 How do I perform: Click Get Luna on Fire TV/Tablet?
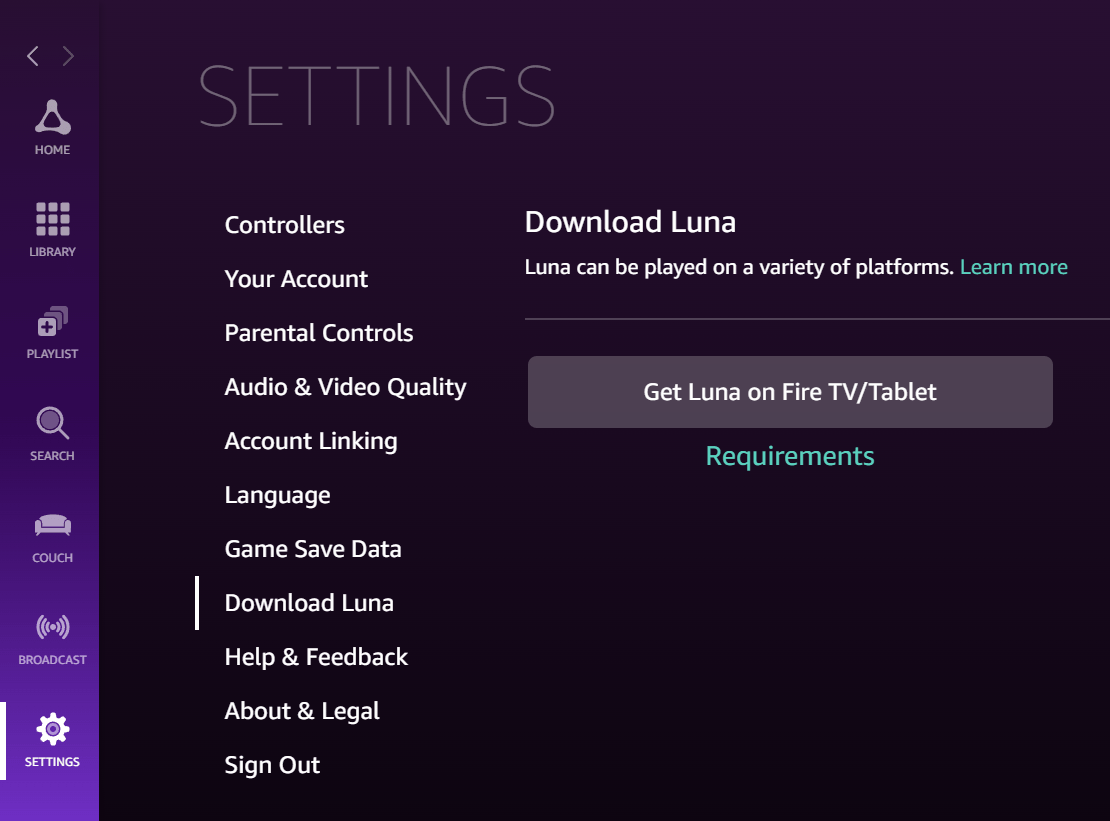click(x=790, y=391)
